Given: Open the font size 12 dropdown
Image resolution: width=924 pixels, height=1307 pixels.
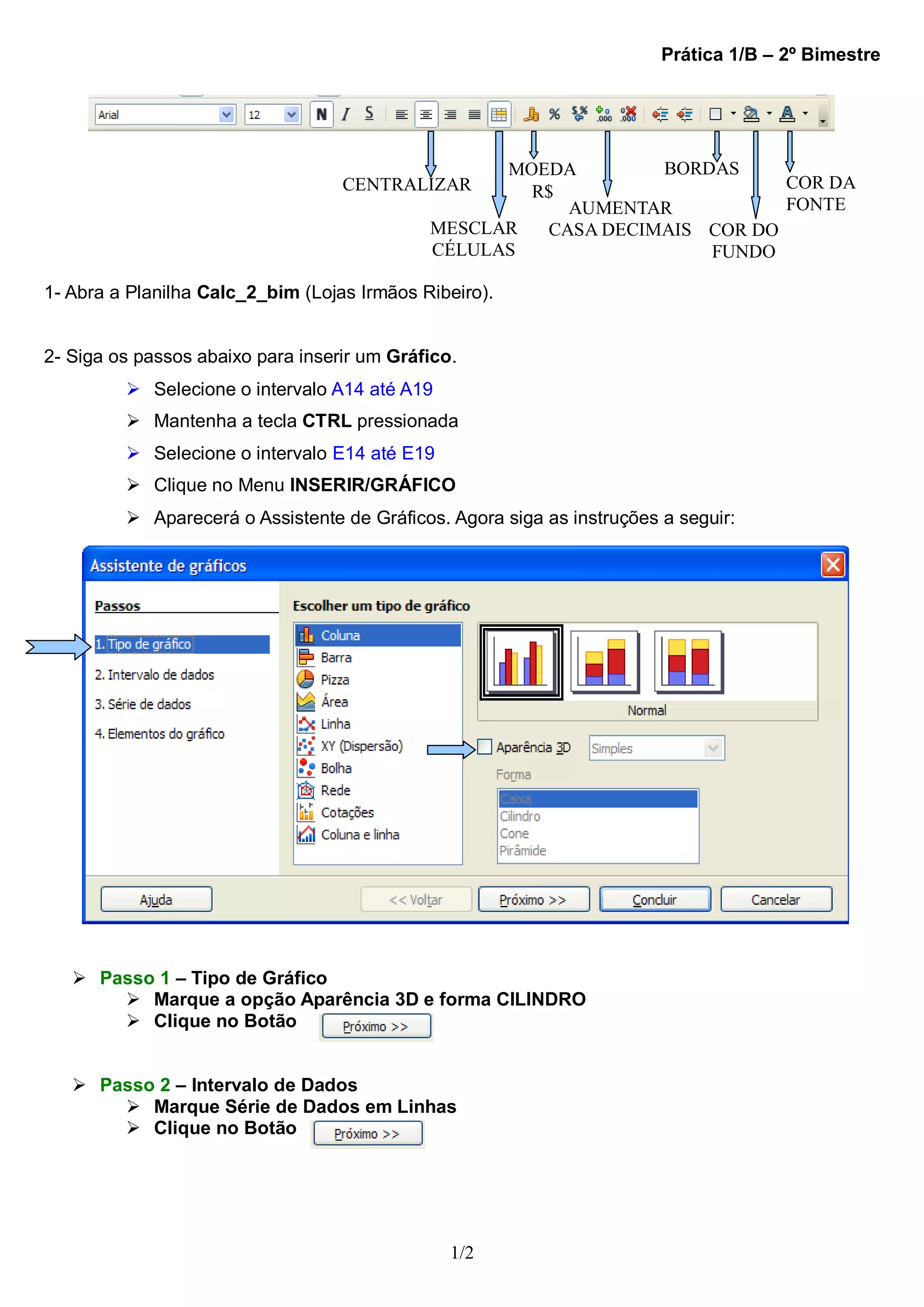Looking at the screenshot, I should pyautogui.click(x=291, y=115).
